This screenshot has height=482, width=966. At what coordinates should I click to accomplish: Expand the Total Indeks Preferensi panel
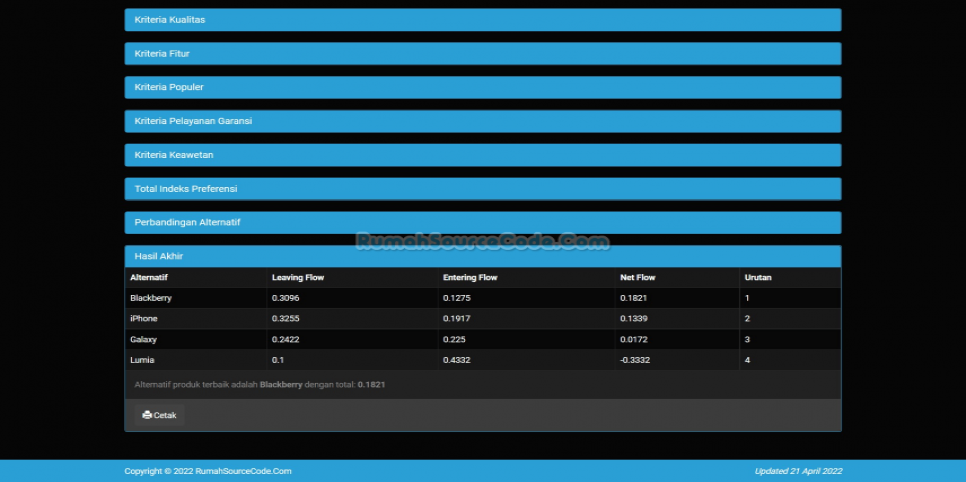(185, 189)
